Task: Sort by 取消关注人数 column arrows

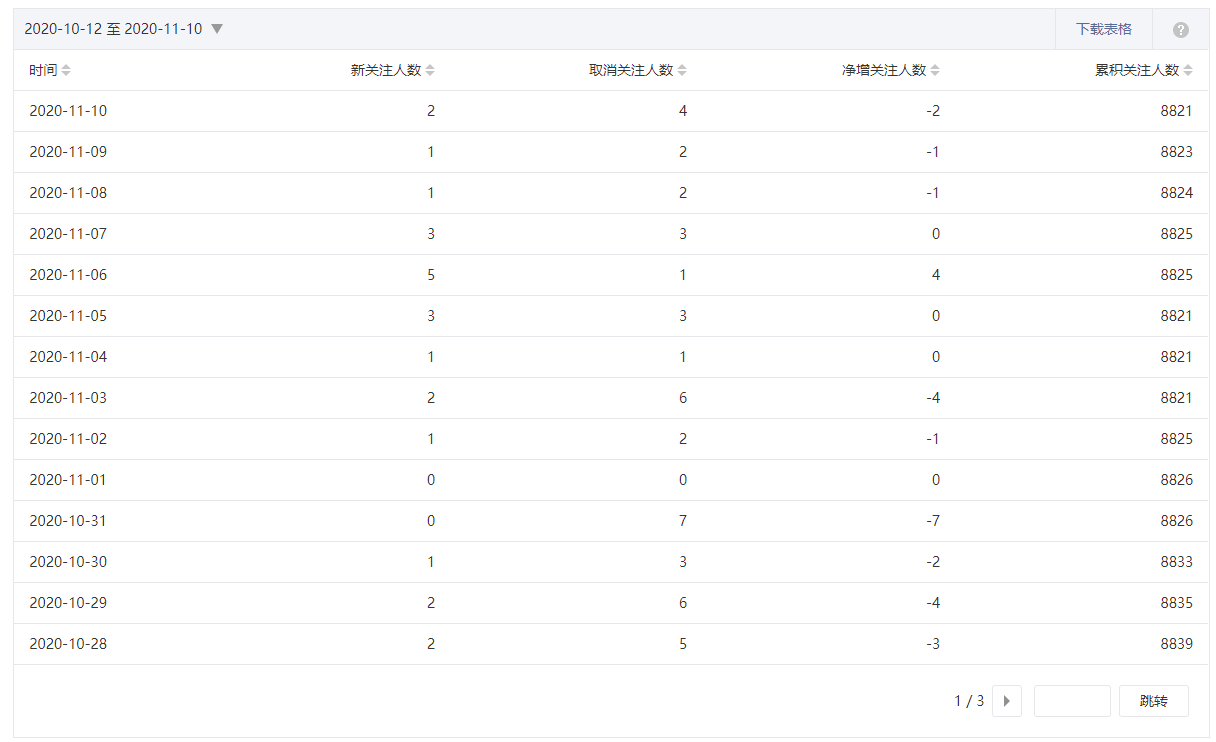Action: click(x=682, y=70)
